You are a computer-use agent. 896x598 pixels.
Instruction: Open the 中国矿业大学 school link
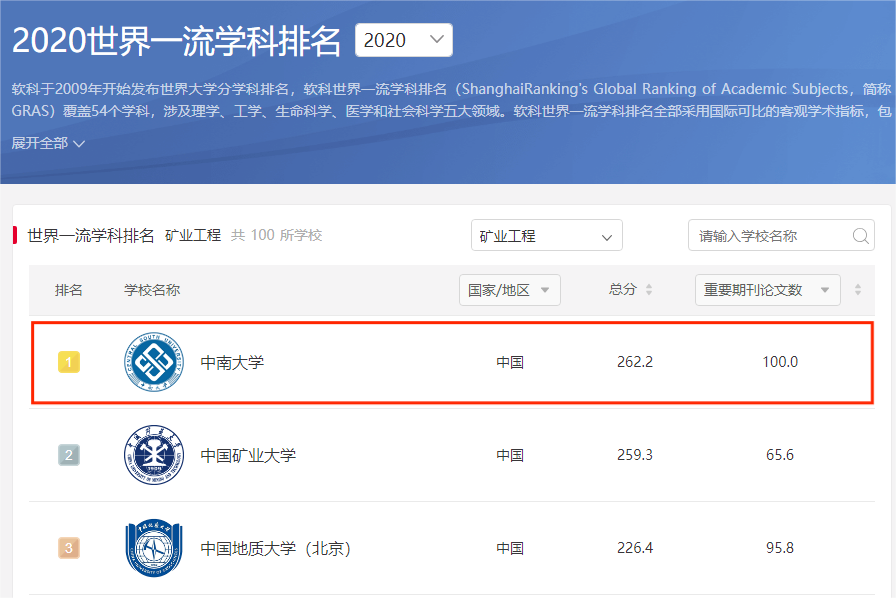pos(248,456)
